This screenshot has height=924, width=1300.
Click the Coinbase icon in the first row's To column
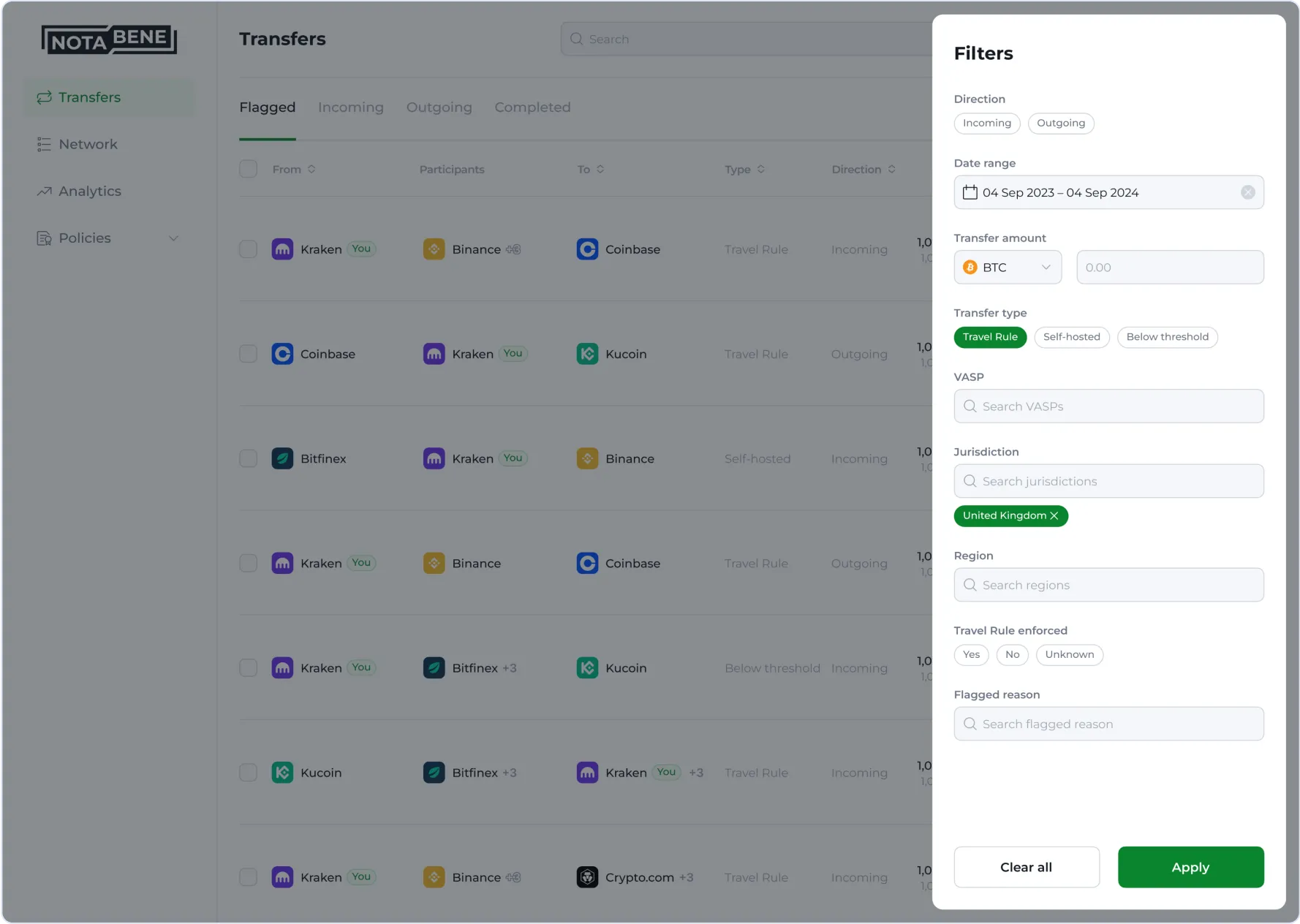(x=587, y=249)
